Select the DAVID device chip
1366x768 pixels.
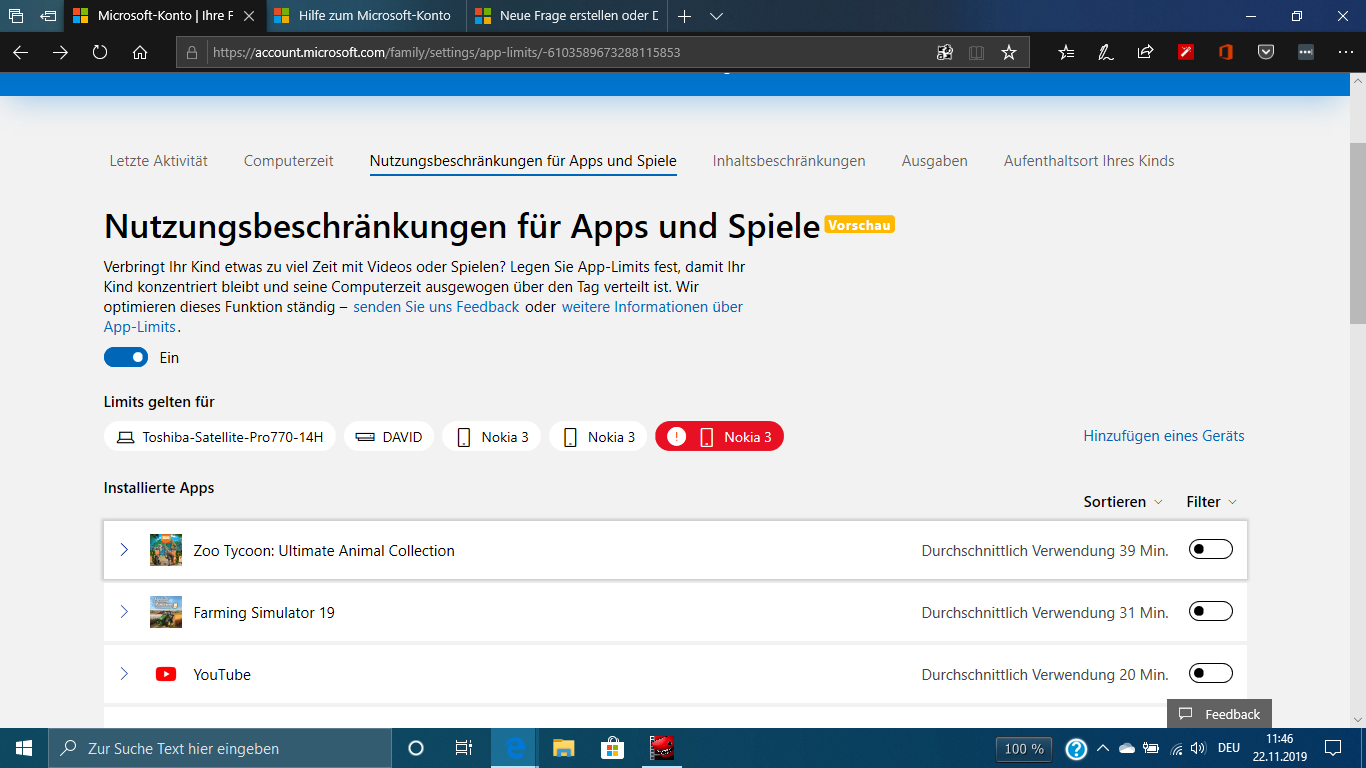tap(389, 437)
